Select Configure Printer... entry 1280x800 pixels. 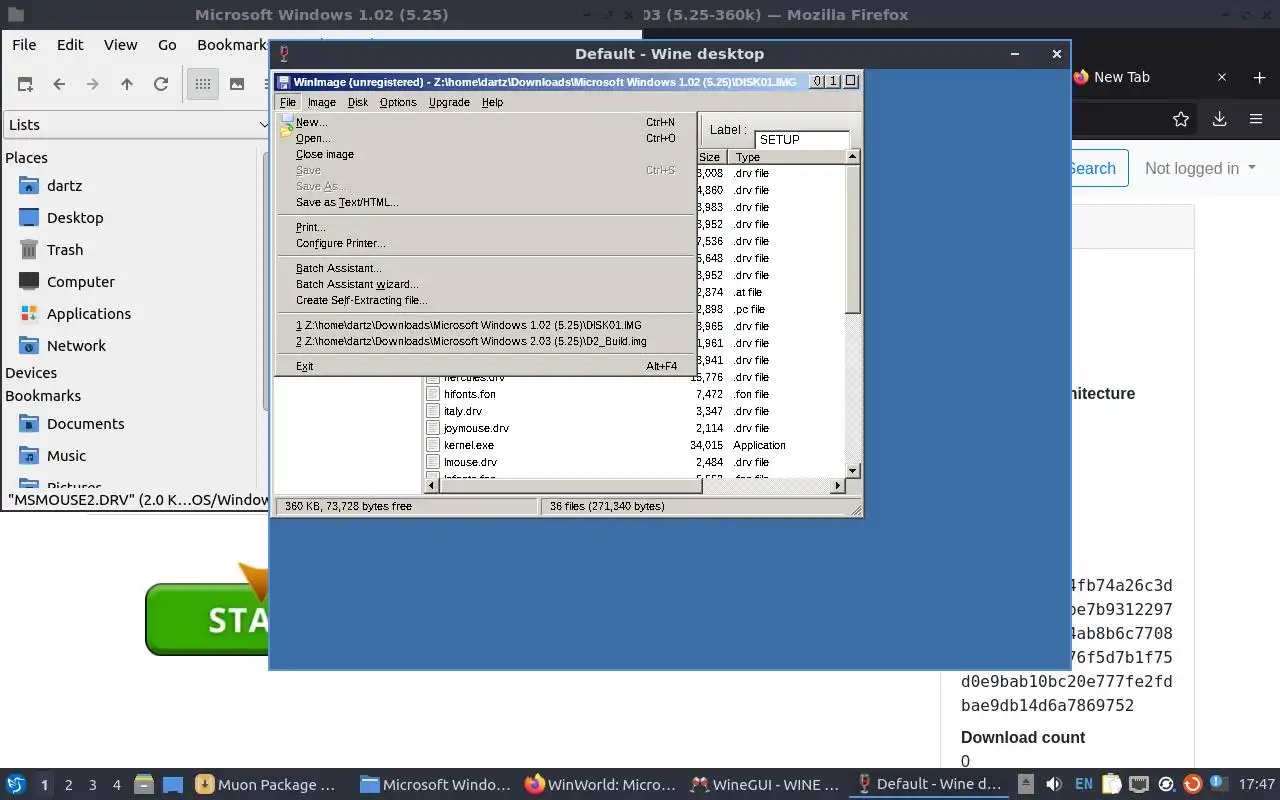(x=485, y=243)
